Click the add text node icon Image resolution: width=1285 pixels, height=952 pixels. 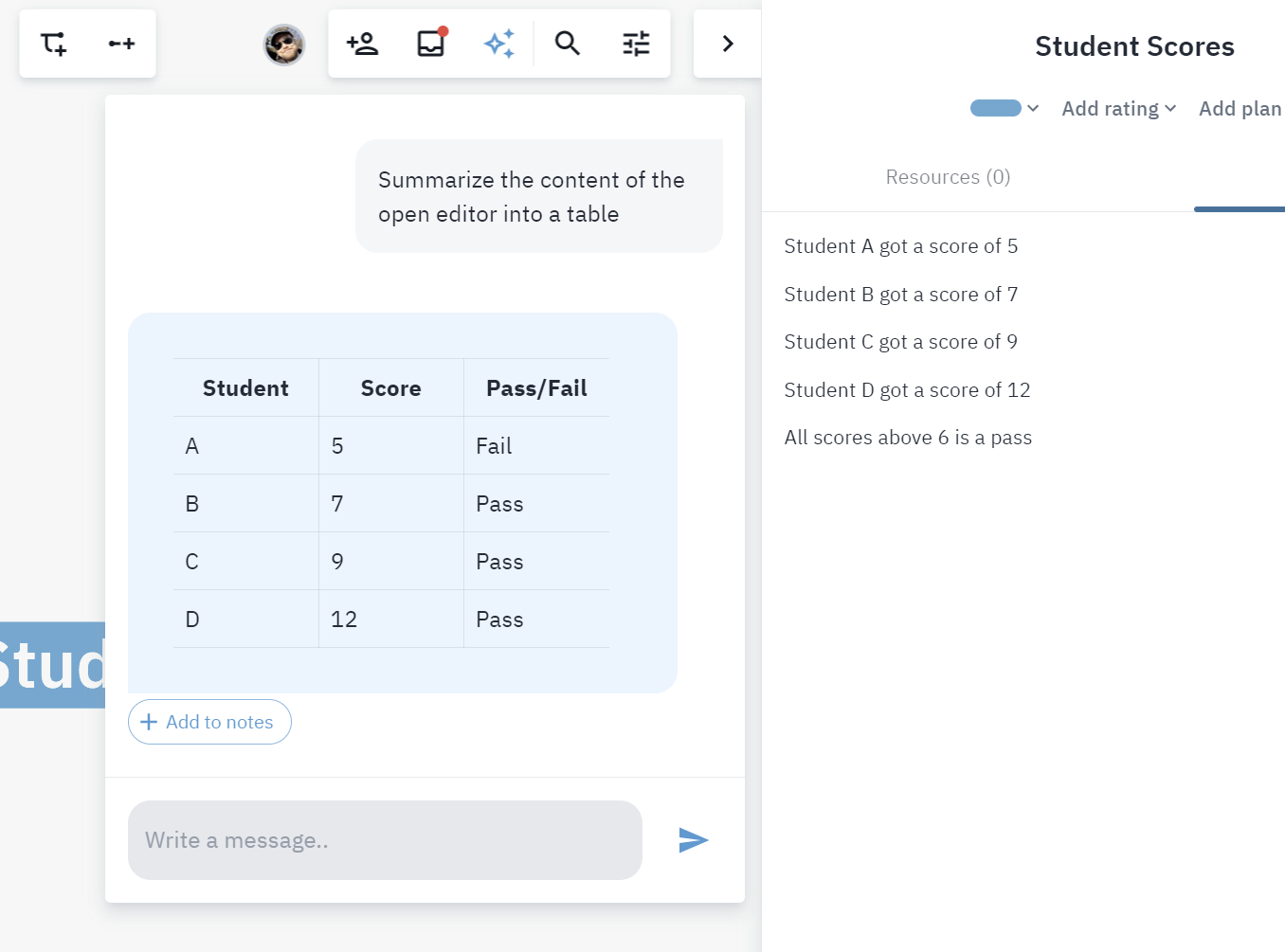point(54,44)
